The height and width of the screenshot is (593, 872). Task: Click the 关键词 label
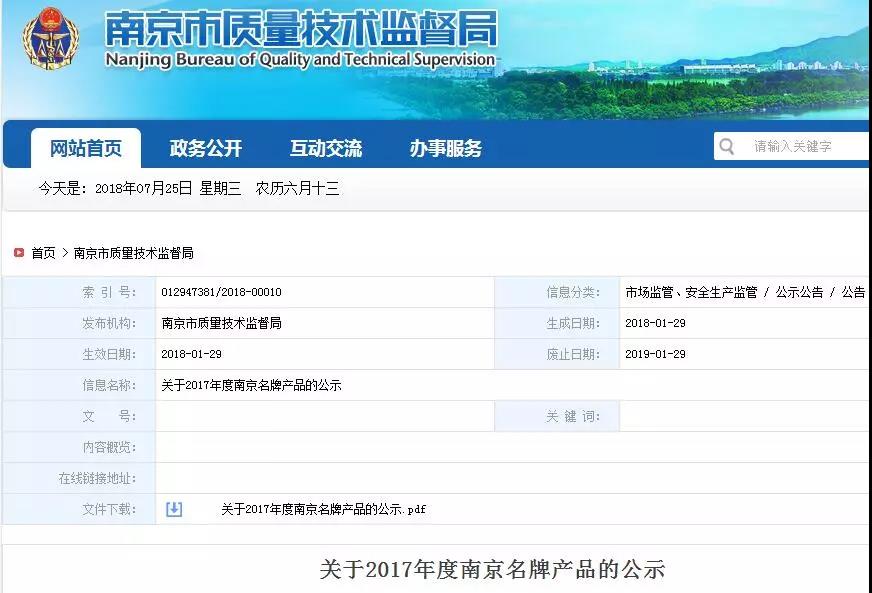tap(573, 416)
